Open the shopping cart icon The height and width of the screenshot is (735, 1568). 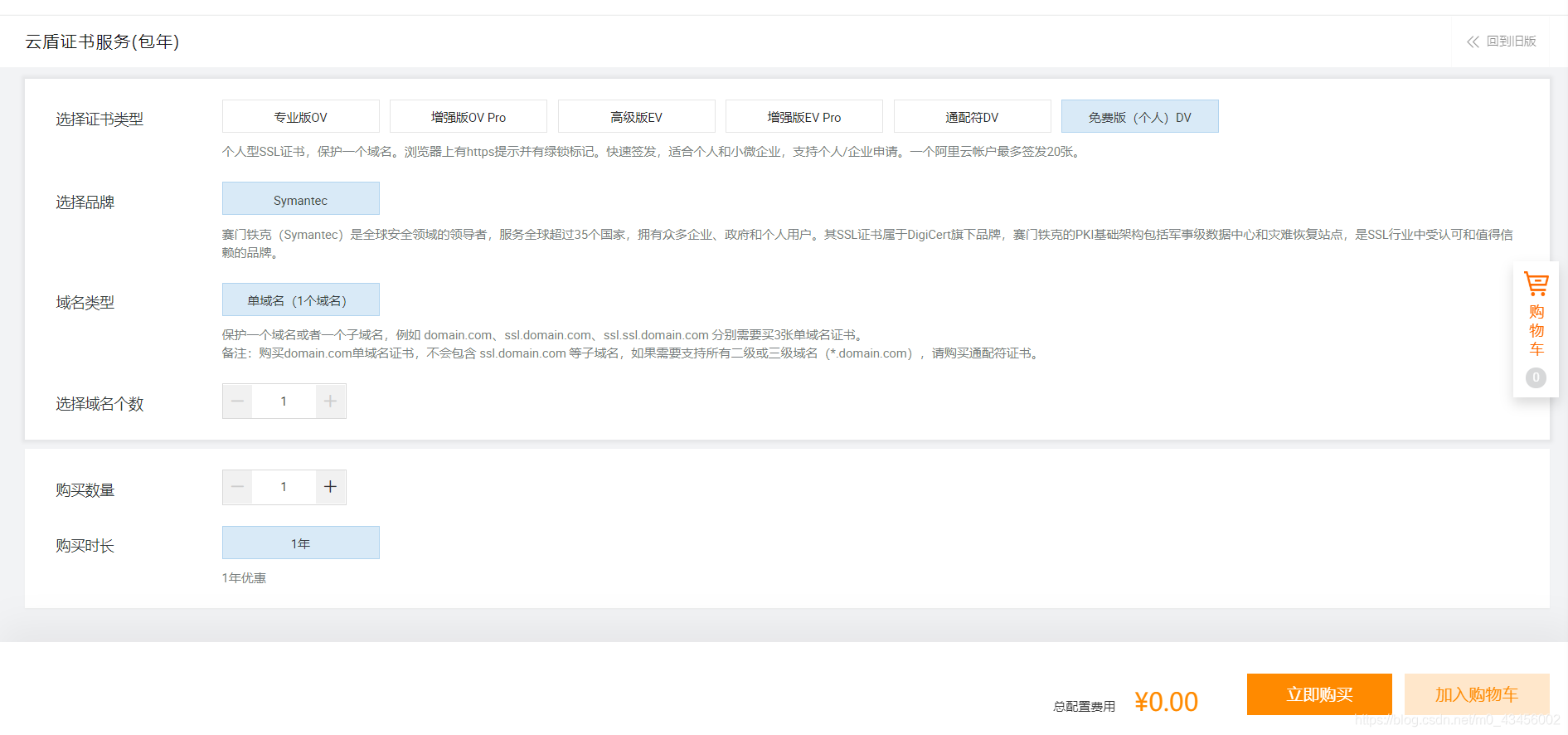(x=1536, y=285)
